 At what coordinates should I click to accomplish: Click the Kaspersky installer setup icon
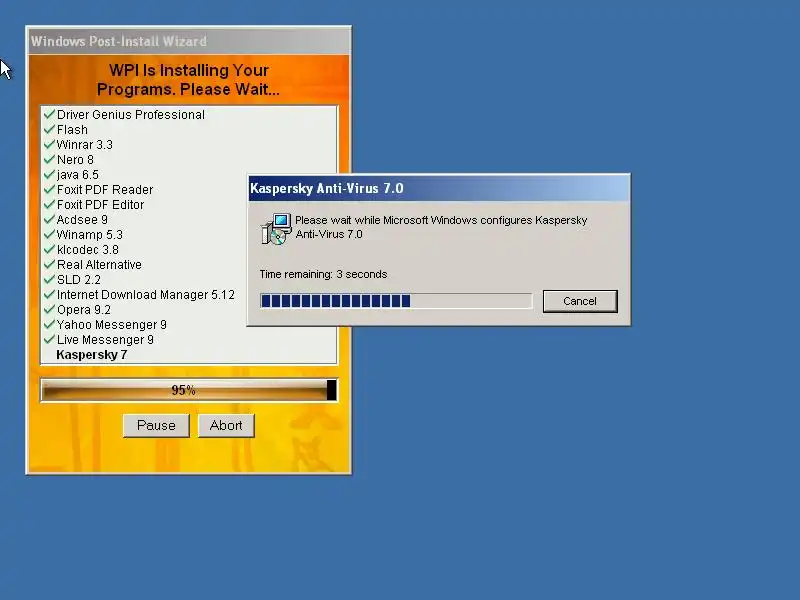(x=276, y=229)
